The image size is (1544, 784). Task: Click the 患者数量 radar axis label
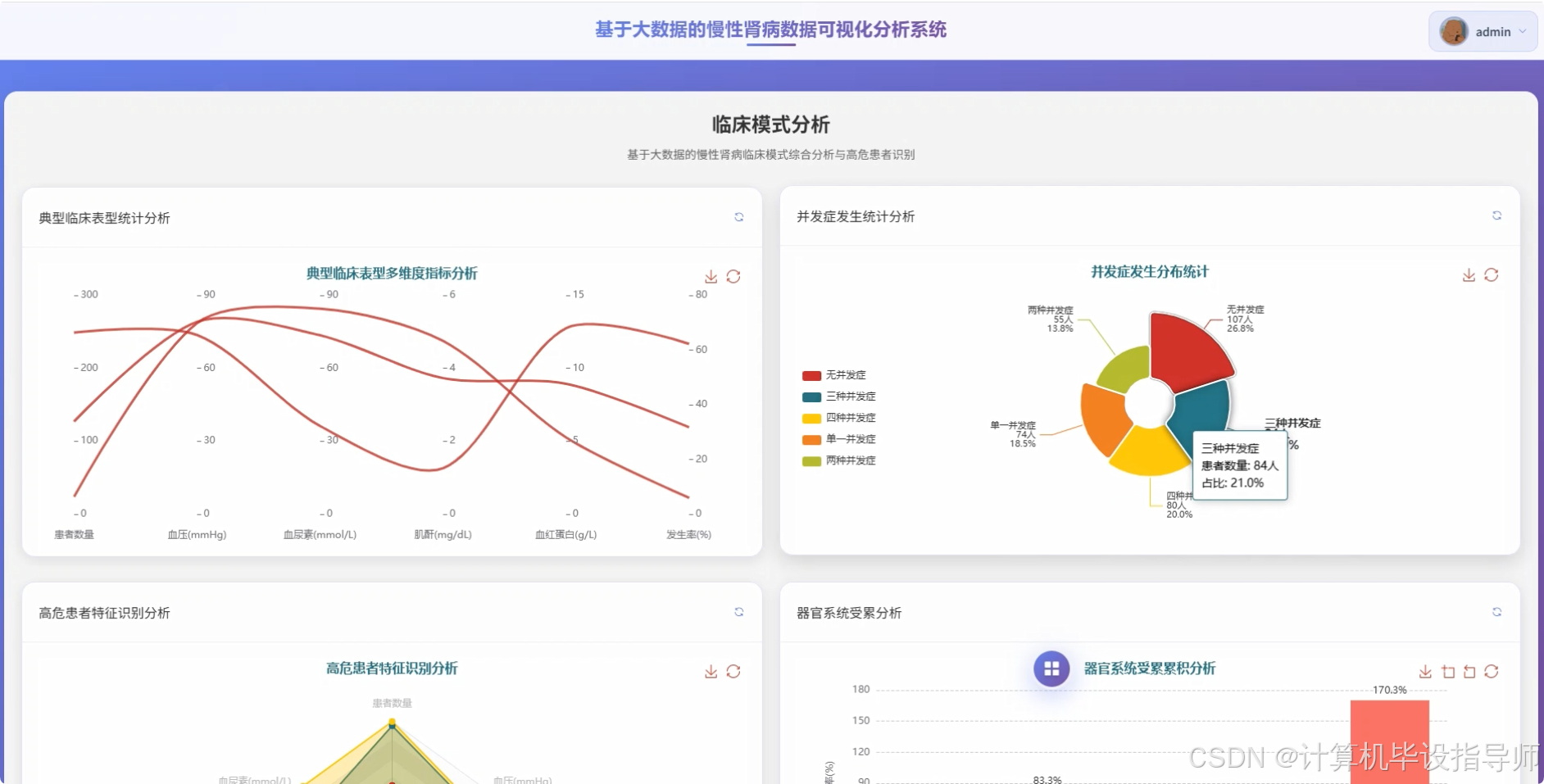click(x=392, y=703)
